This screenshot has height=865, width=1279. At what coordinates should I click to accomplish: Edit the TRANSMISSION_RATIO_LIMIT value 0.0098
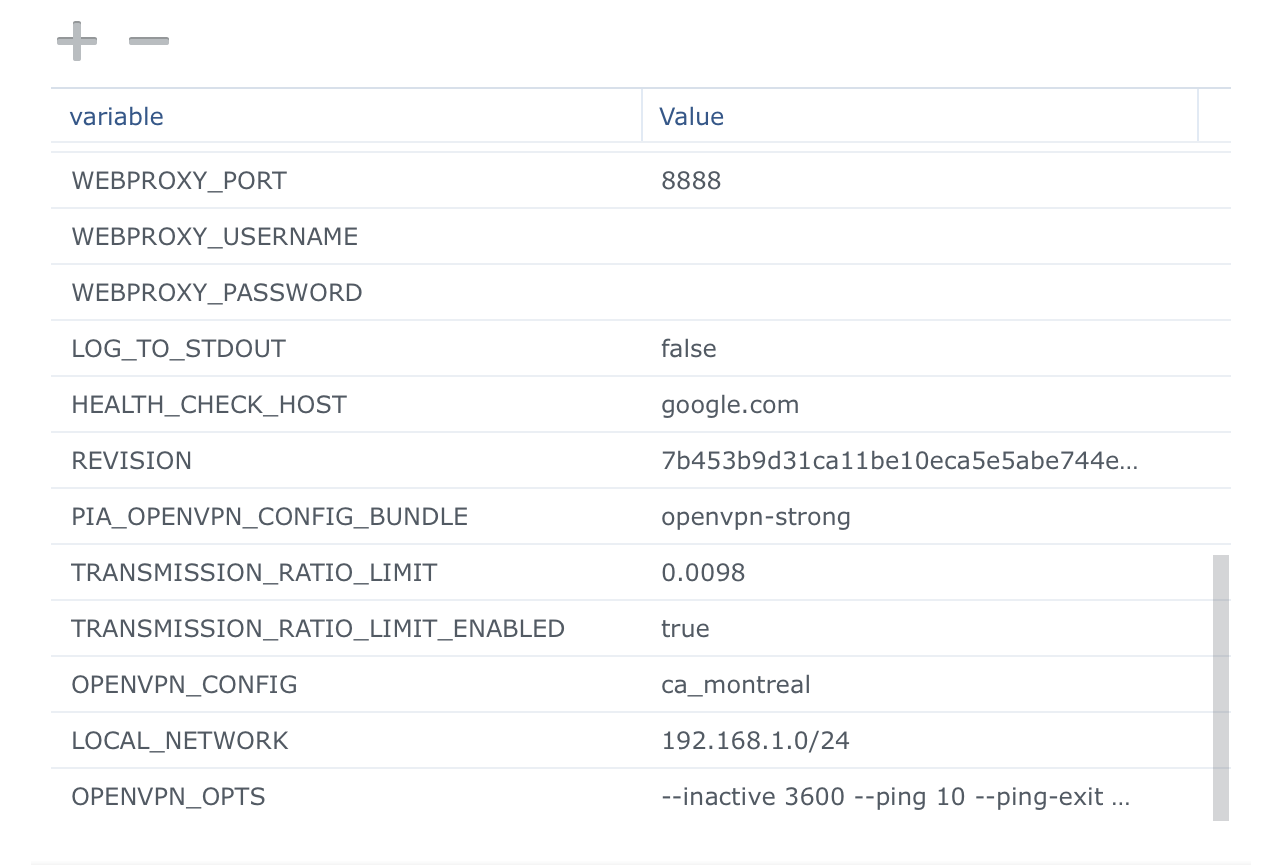(x=703, y=572)
